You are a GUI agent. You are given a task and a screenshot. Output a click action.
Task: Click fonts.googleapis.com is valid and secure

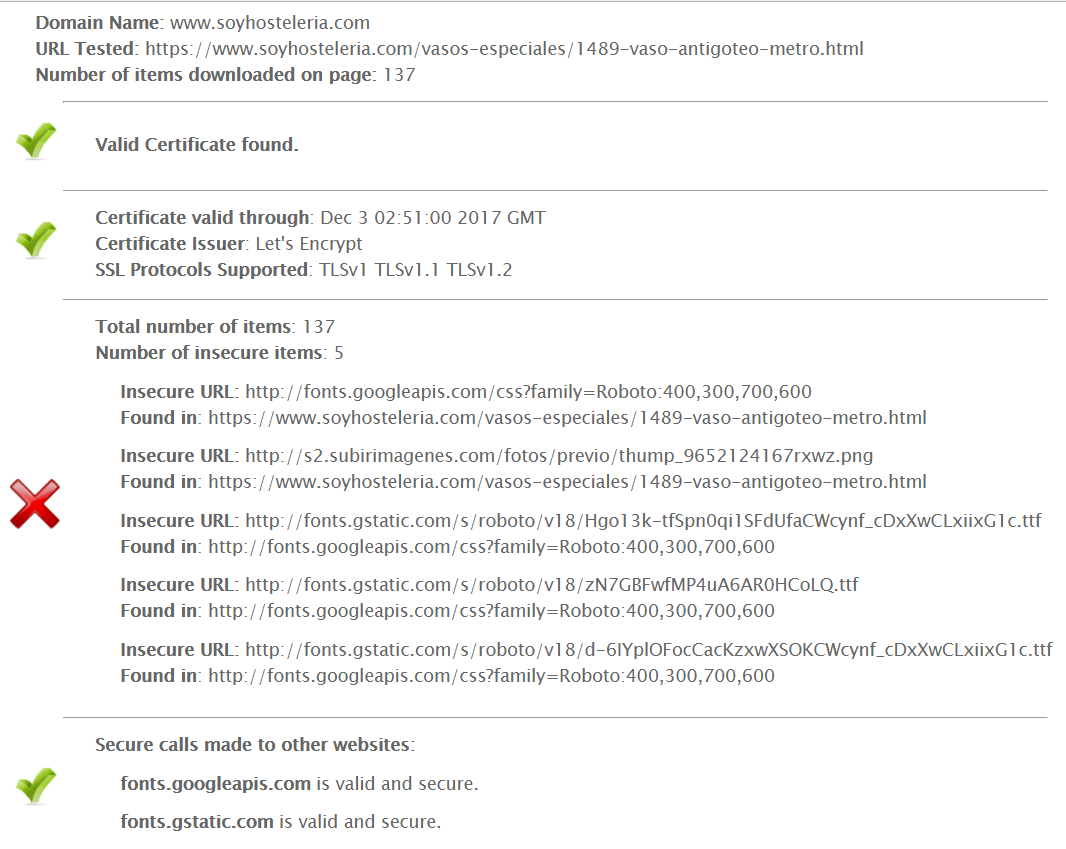point(299,784)
